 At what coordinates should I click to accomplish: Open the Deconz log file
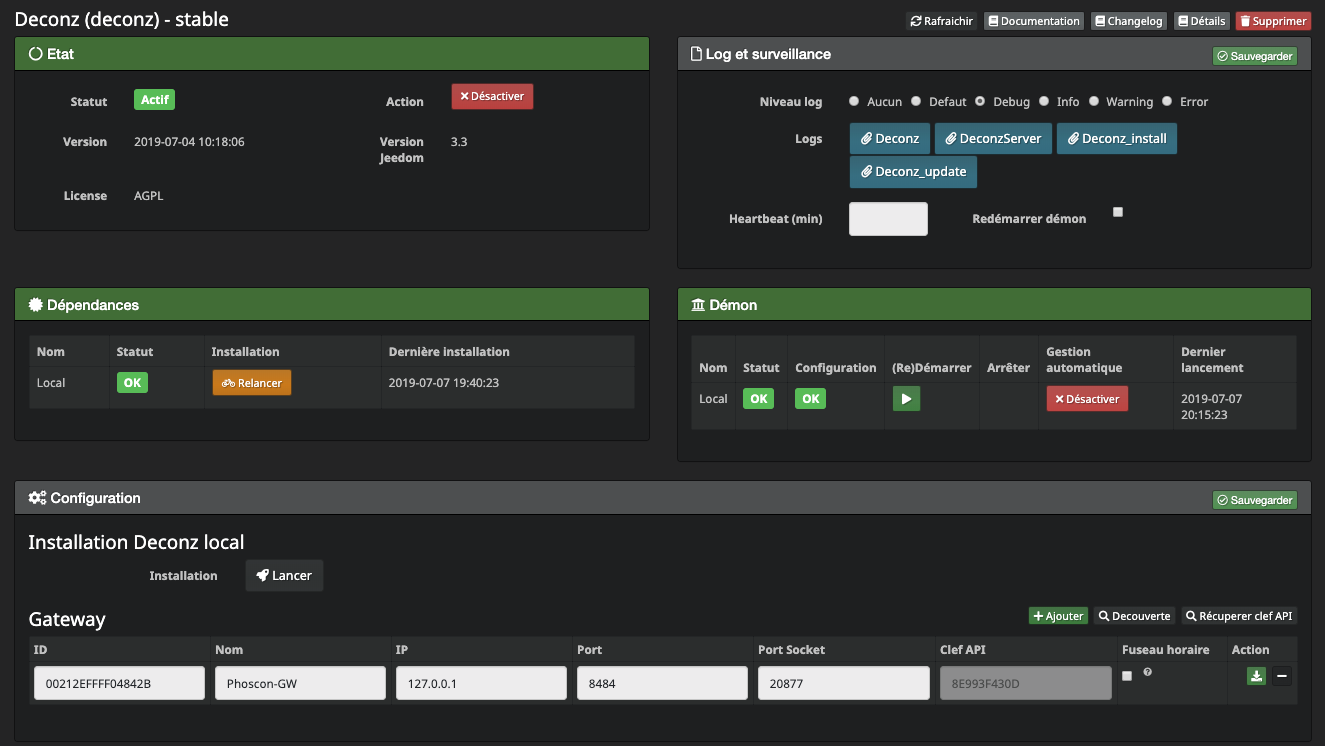(x=889, y=138)
